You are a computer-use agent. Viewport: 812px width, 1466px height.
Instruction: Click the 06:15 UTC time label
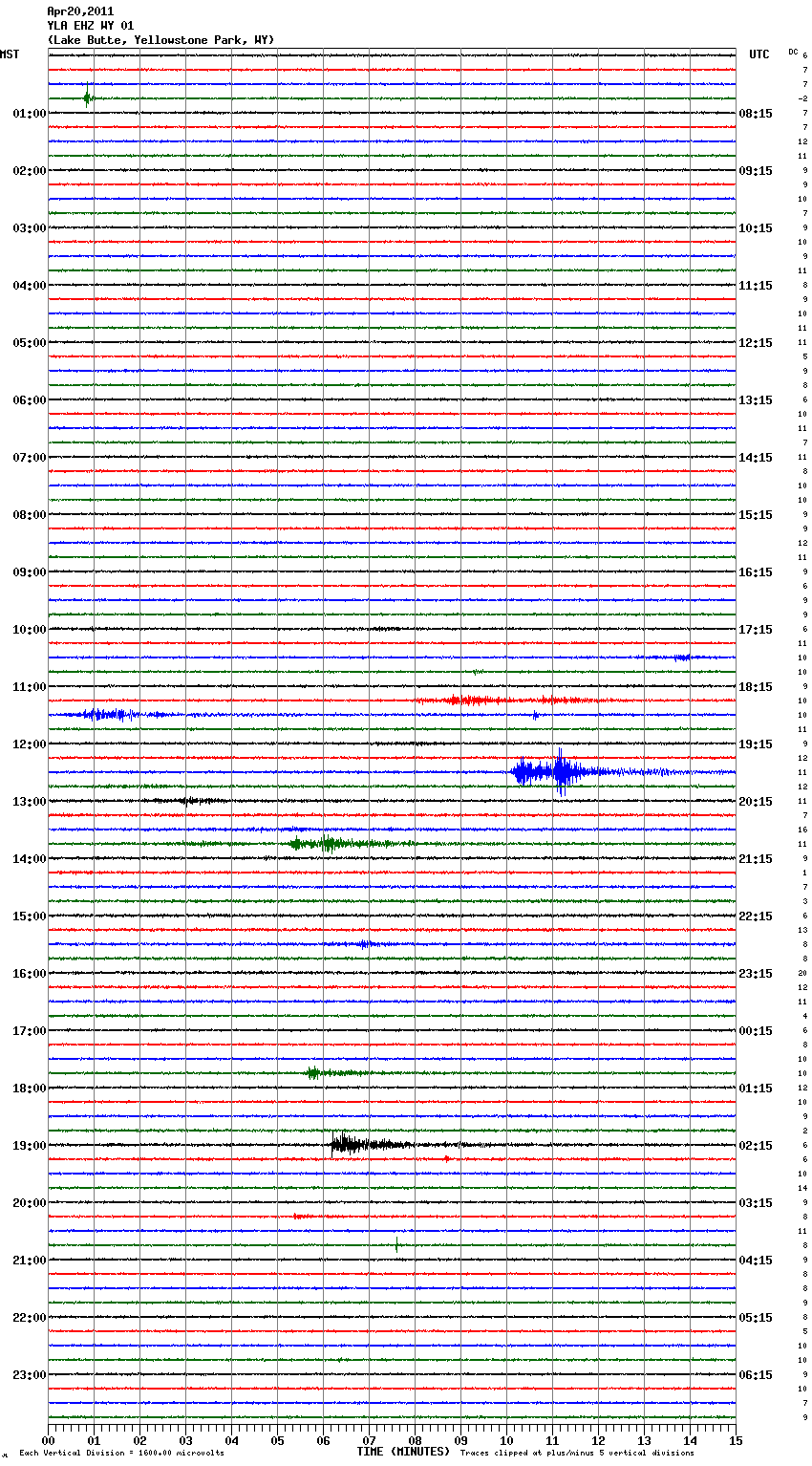coord(756,1375)
